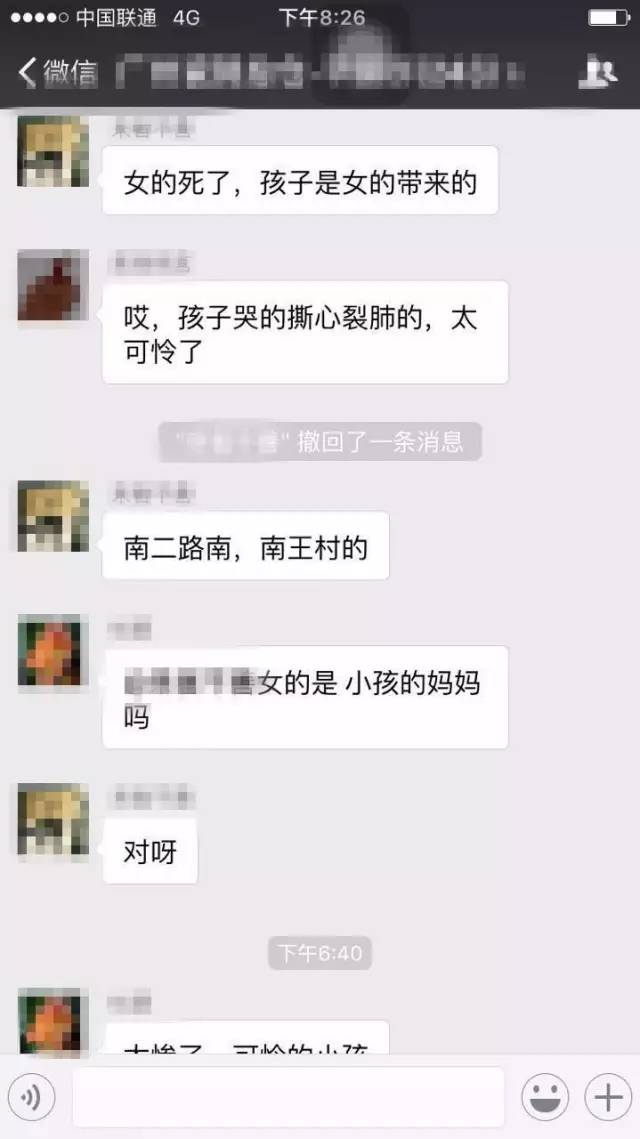Select the 女的死了，孩子是女的带来的 bubble
640x1139 pixels.
300,180
